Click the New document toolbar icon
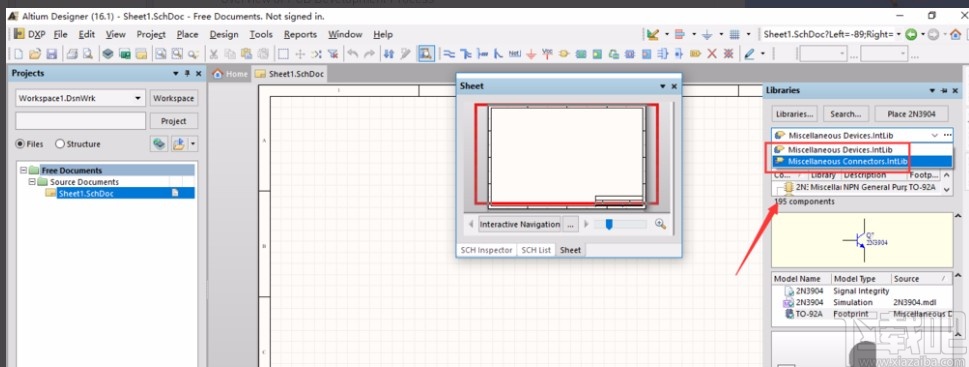969x367 pixels. click(19, 54)
